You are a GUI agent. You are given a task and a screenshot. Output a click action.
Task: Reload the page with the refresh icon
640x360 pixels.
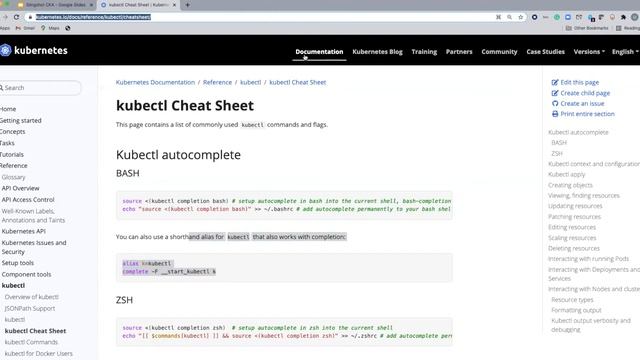[16, 17]
